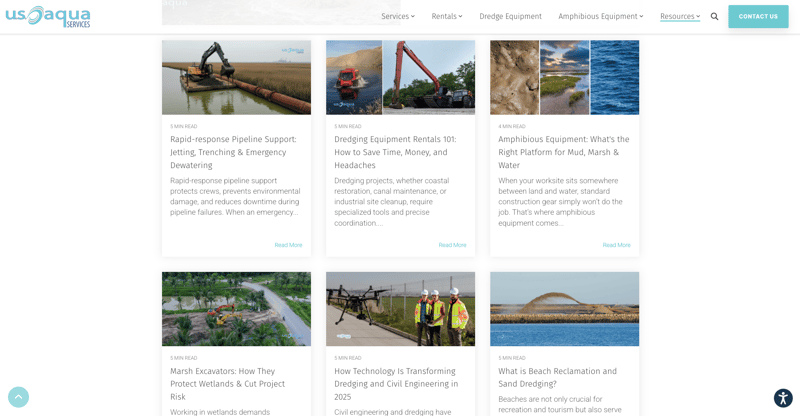Read More on Amphibious Equipment article
This screenshot has width=800, height=416.
(616, 245)
